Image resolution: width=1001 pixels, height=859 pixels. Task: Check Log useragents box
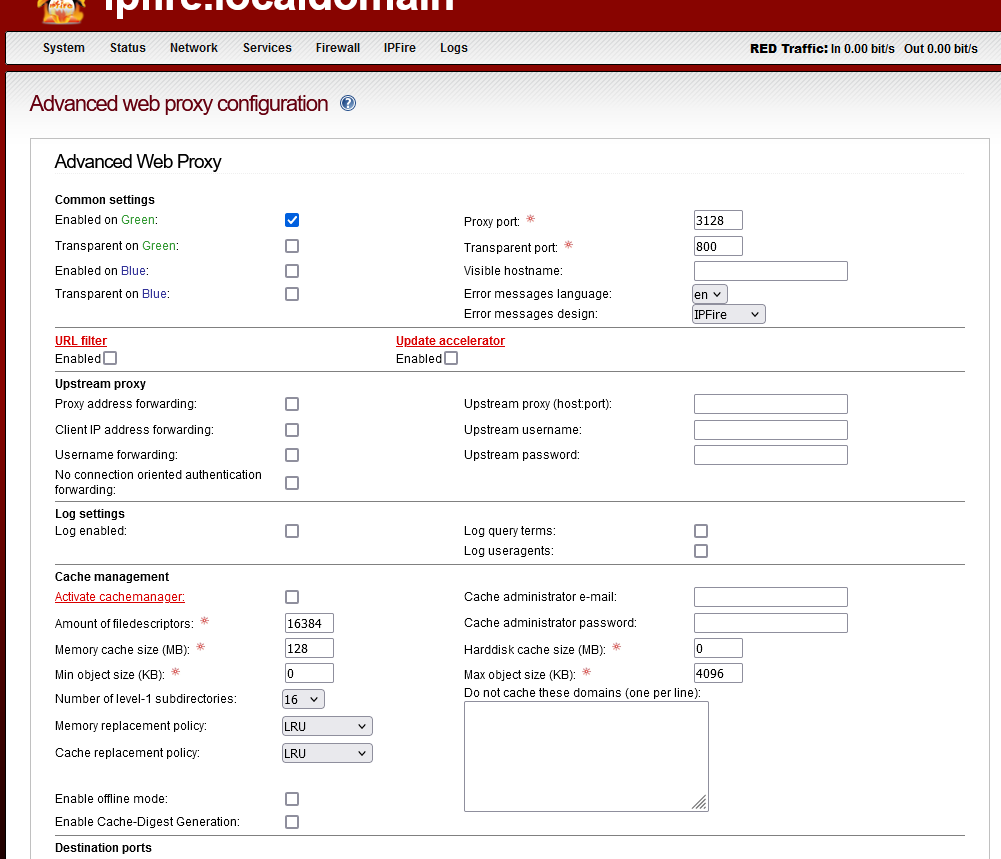[701, 551]
